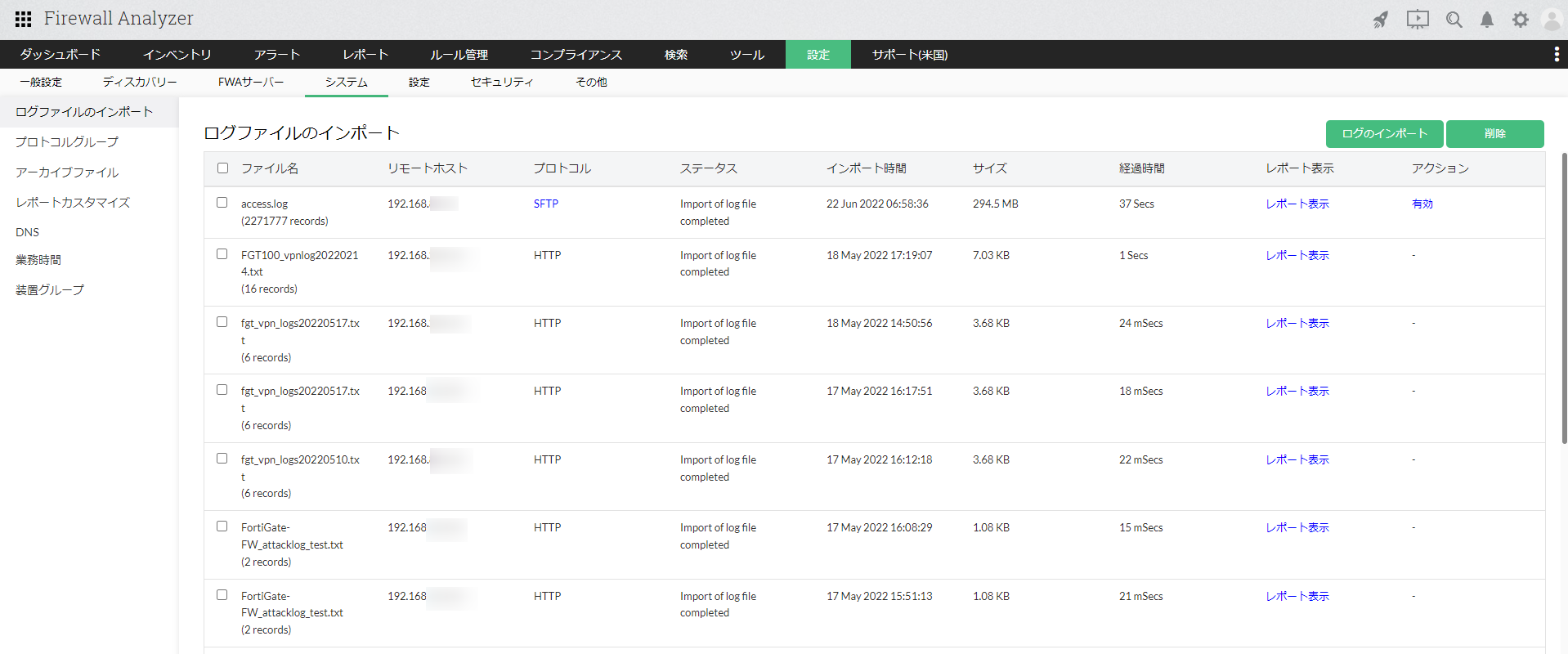Click the 削除 button
This screenshot has height=654, width=1568.
pyautogui.click(x=1494, y=133)
